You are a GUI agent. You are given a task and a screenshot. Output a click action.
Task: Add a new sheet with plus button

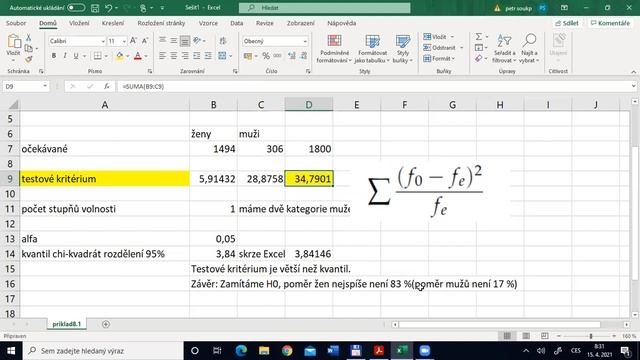point(106,324)
